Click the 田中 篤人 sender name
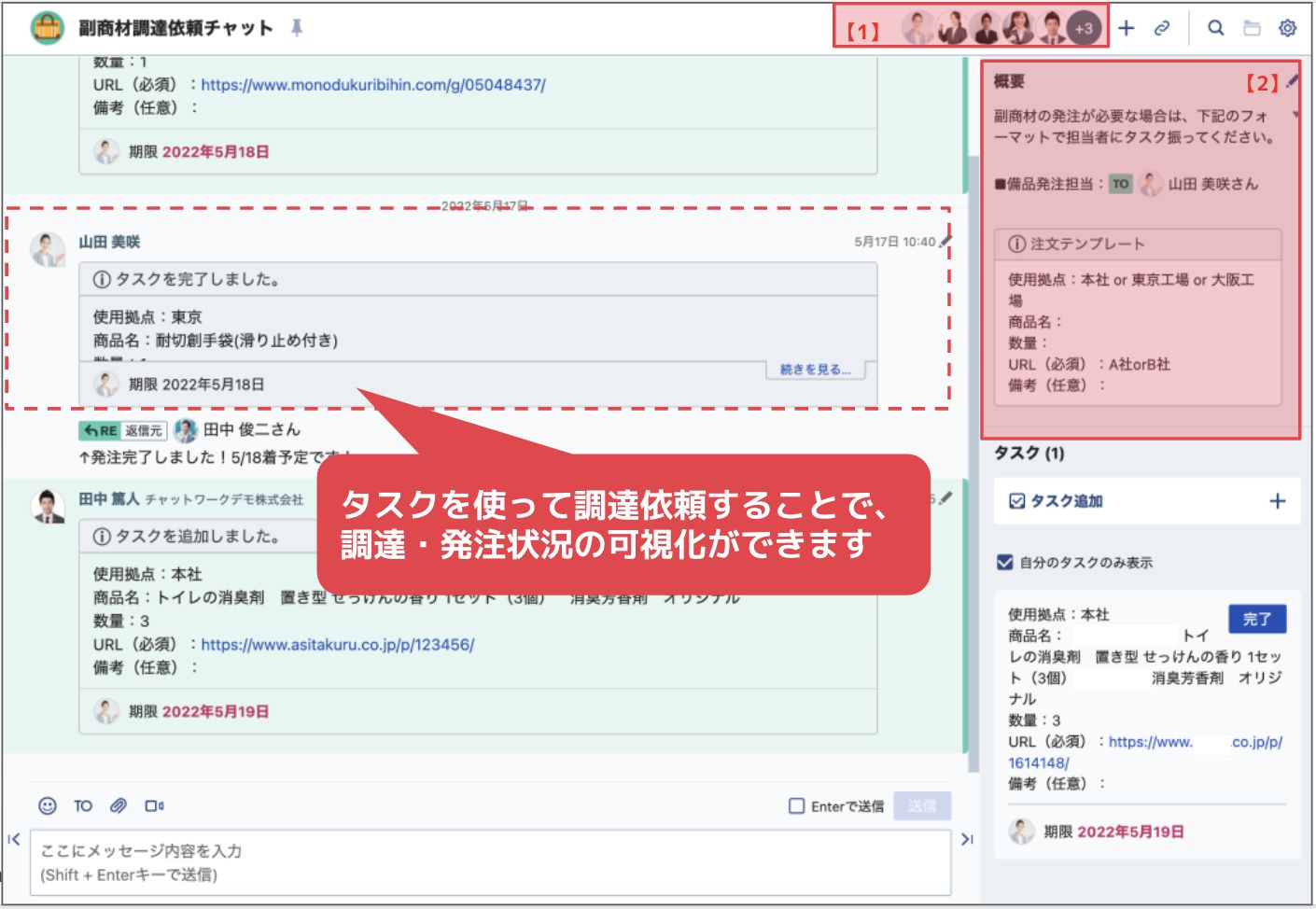The height and width of the screenshot is (909, 1316). 109,499
